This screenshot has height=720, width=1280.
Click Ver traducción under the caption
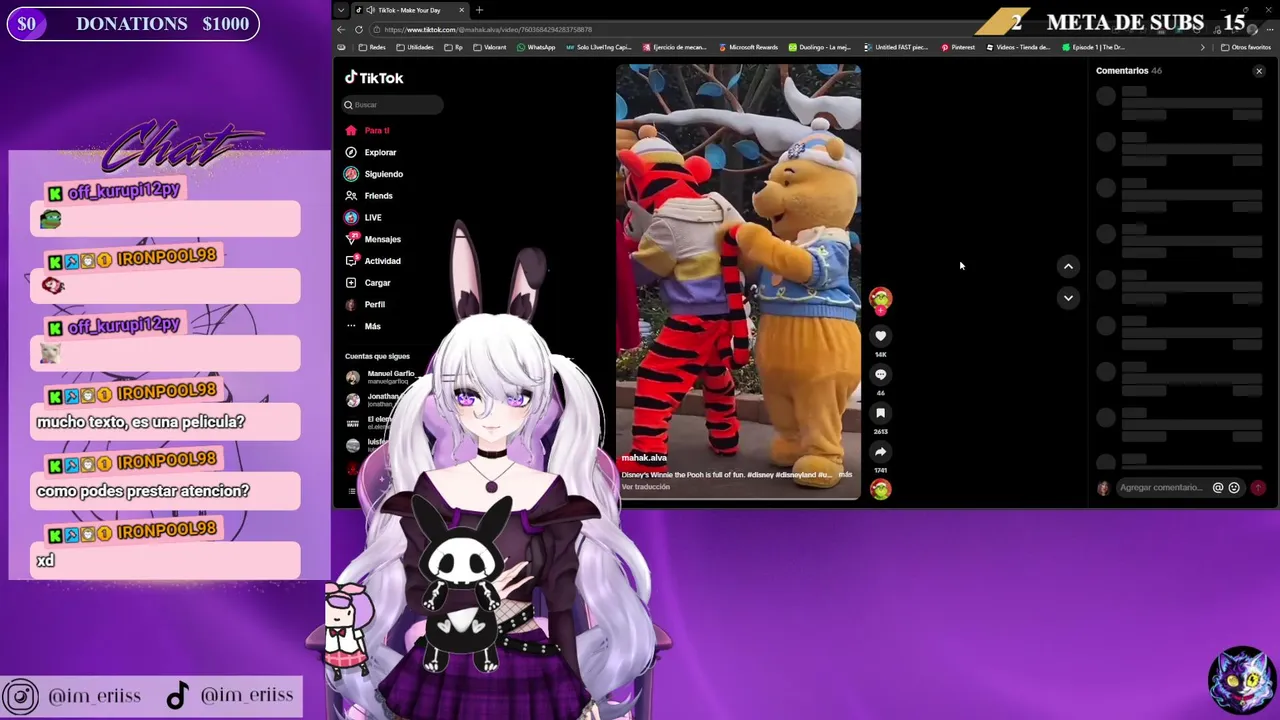[646, 487]
